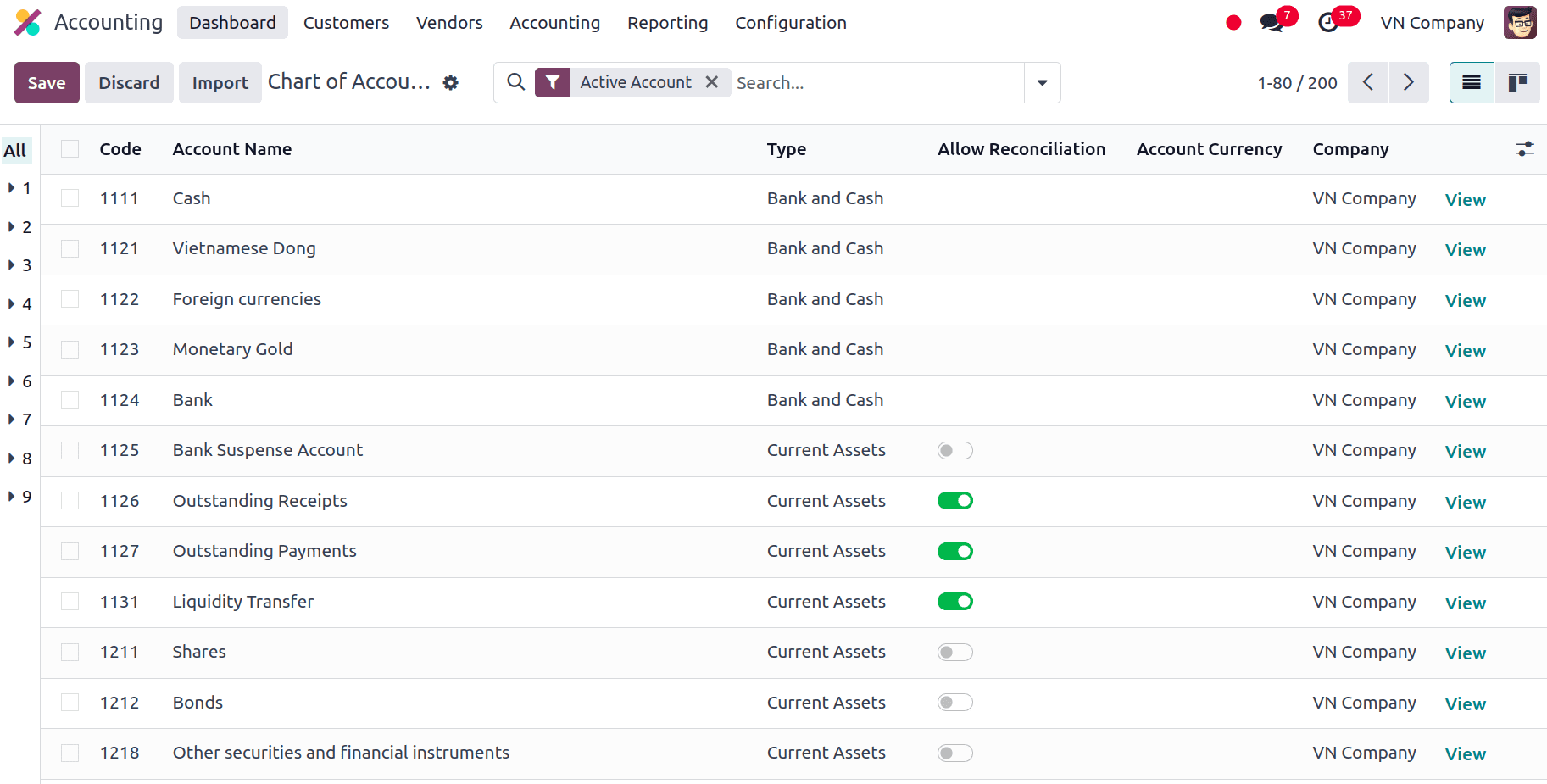This screenshot has height=784, width=1547.
Task: Open the search options dropdown arrow
Action: [1042, 82]
